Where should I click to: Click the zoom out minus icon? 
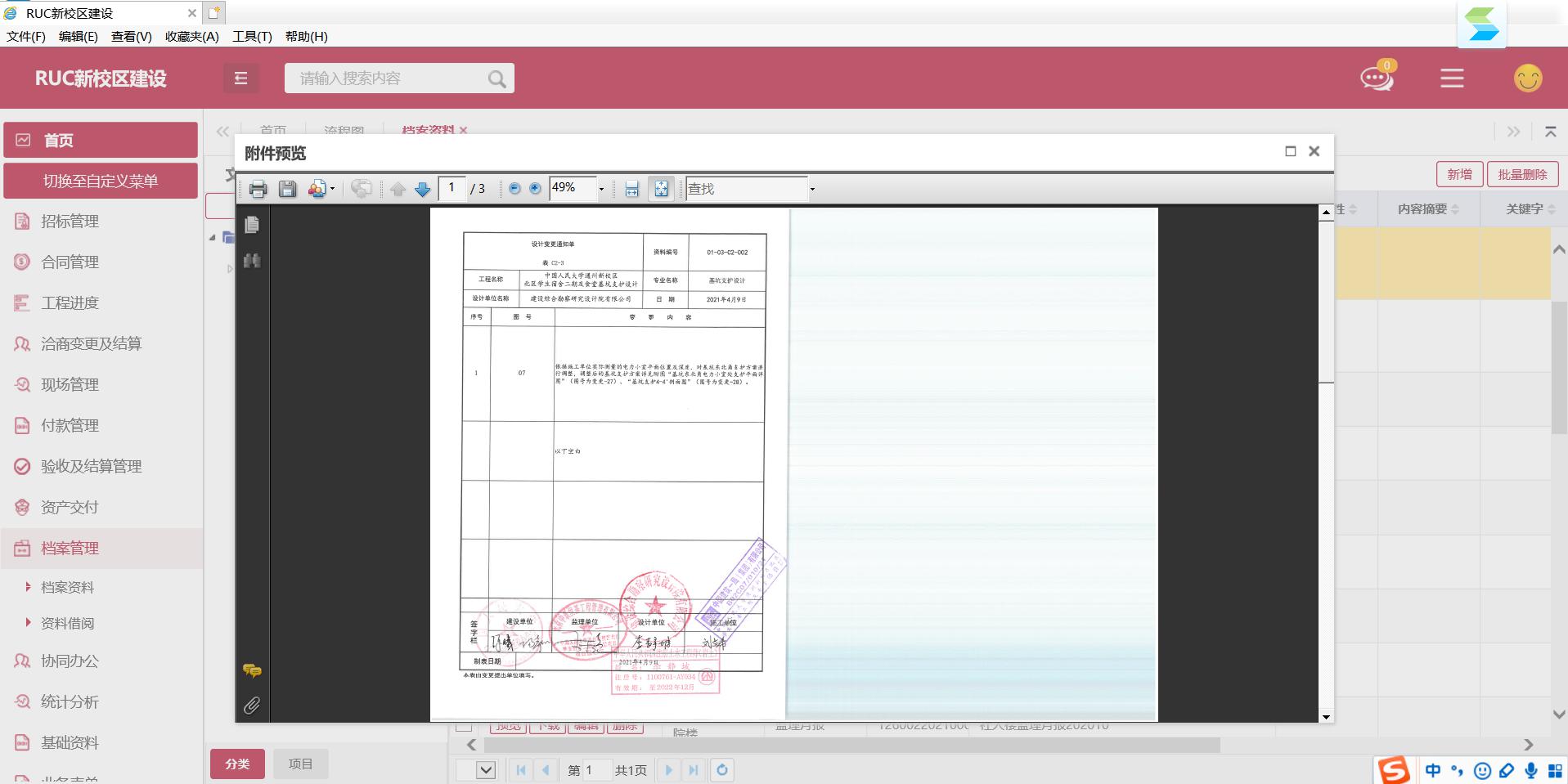tap(514, 189)
